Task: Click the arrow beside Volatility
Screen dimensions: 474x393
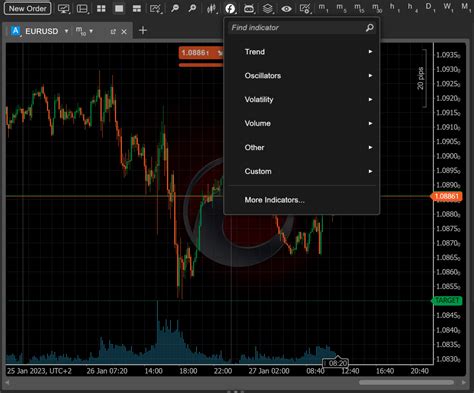Action: [370, 99]
